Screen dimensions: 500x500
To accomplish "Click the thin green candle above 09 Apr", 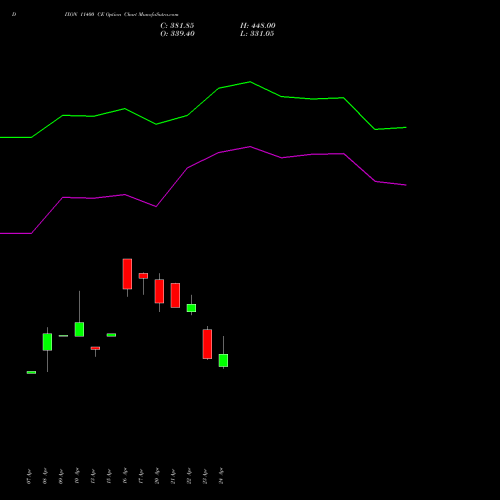I will pyautogui.click(x=63, y=336).
